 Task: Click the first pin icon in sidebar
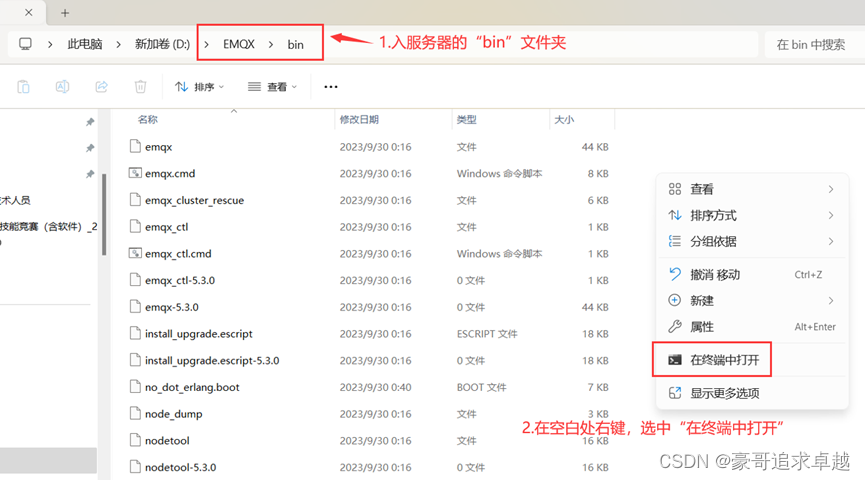pyautogui.click(x=90, y=122)
